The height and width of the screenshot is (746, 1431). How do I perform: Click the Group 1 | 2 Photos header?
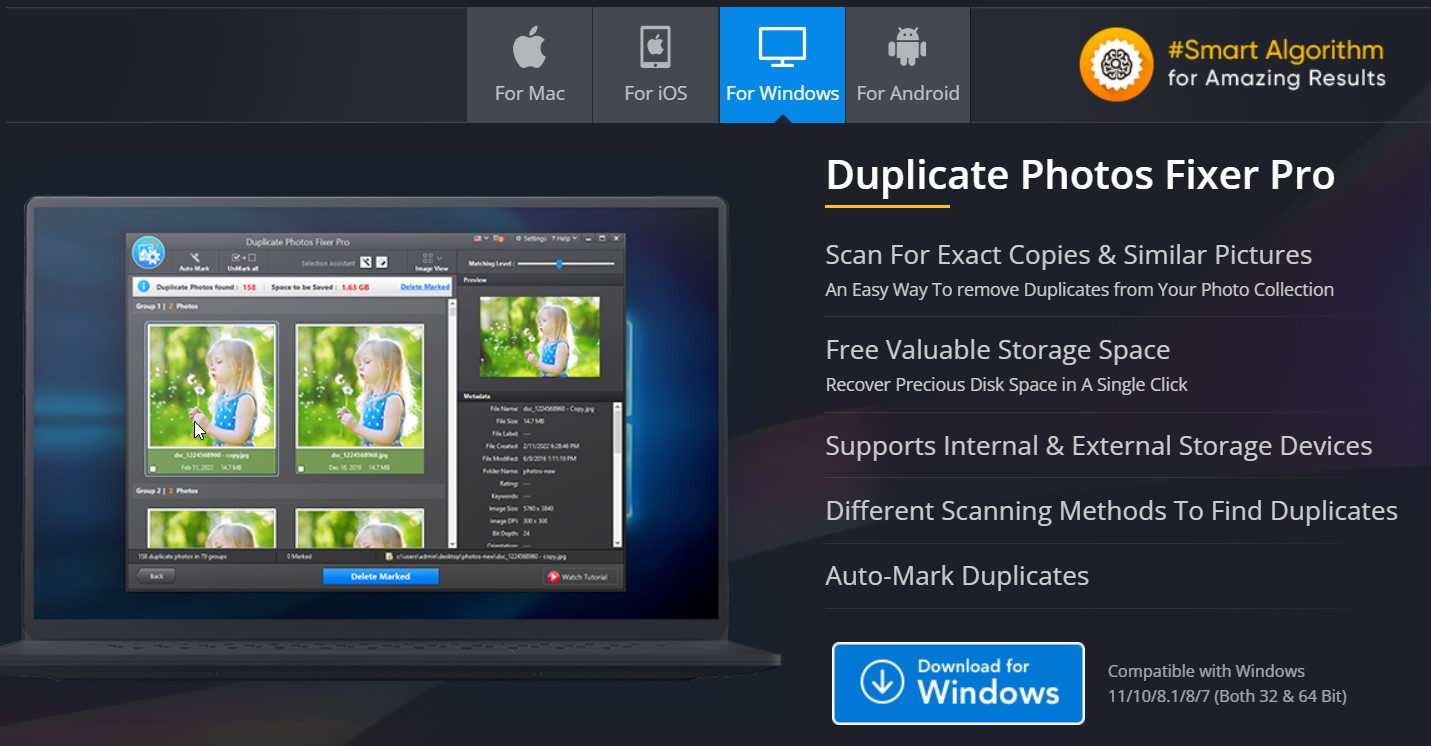point(167,306)
